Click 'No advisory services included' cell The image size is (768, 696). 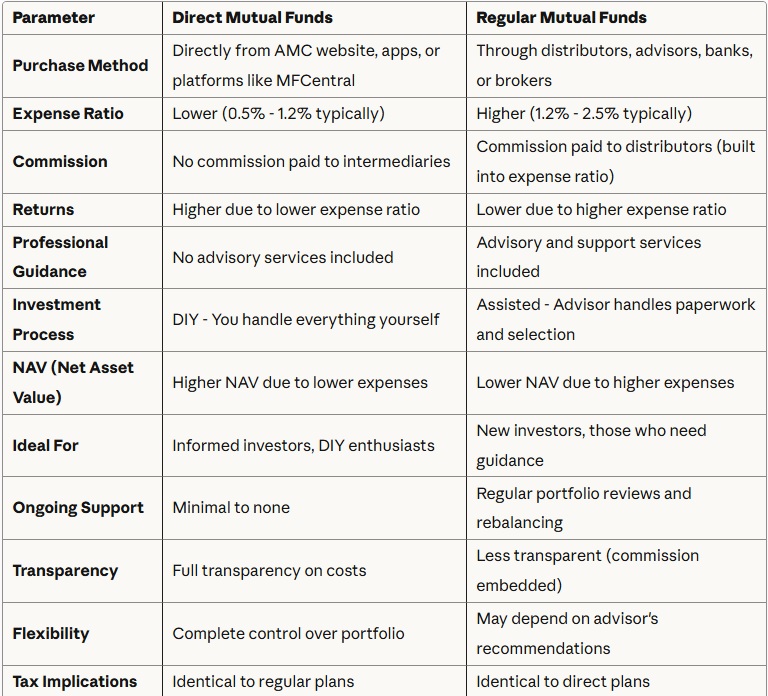click(283, 257)
